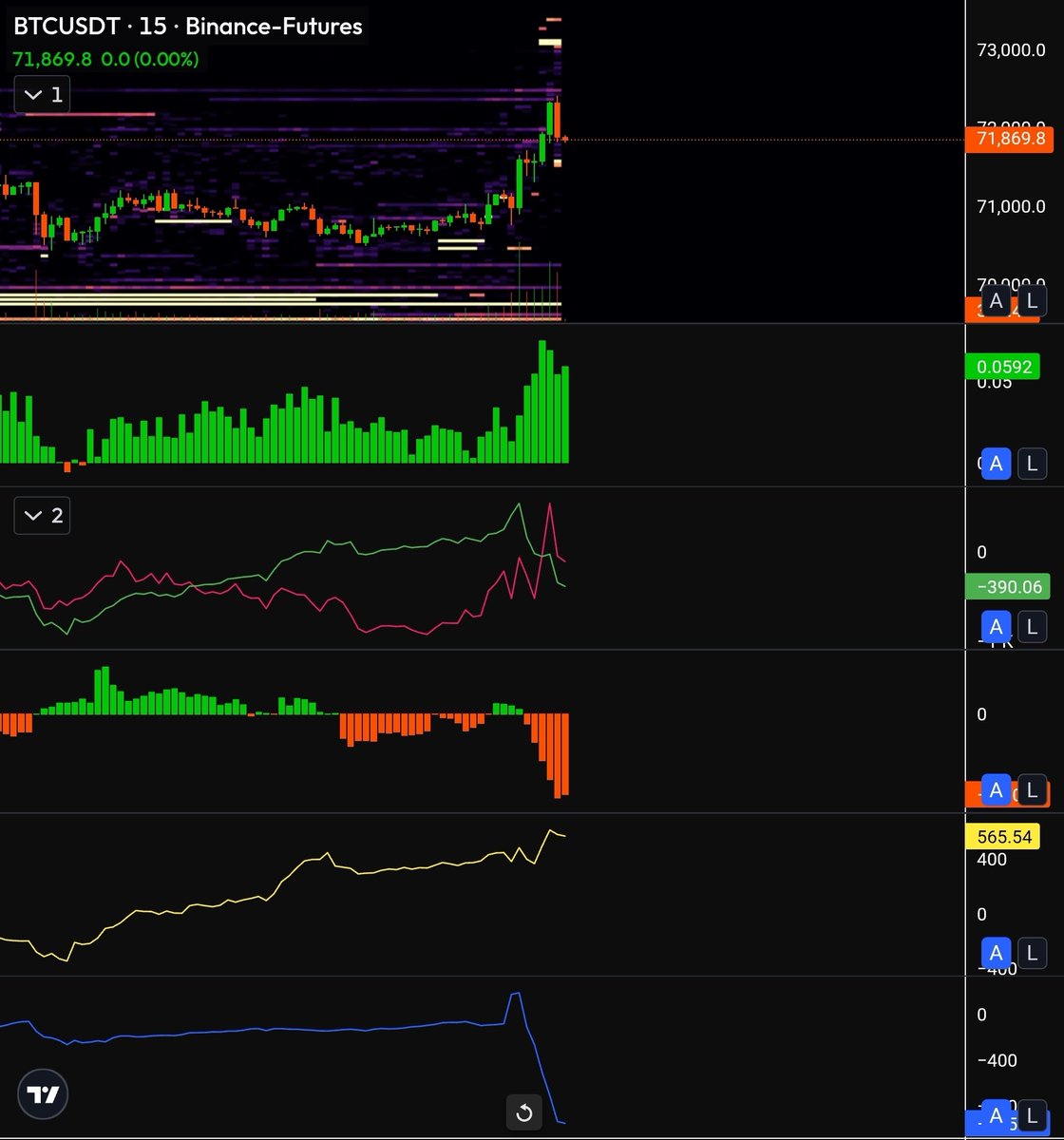Click the yellow 565.54 value label
1064x1140 pixels.
[x=1002, y=836]
